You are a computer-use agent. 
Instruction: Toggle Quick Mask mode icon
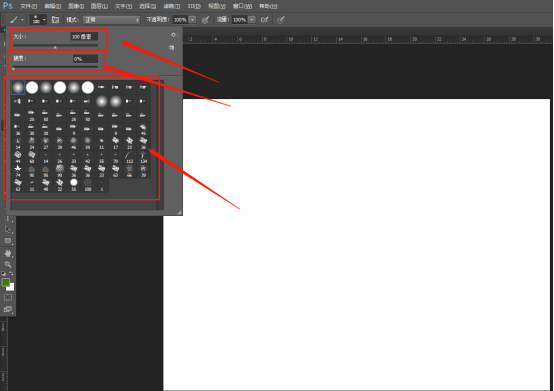click(x=7, y=298)
